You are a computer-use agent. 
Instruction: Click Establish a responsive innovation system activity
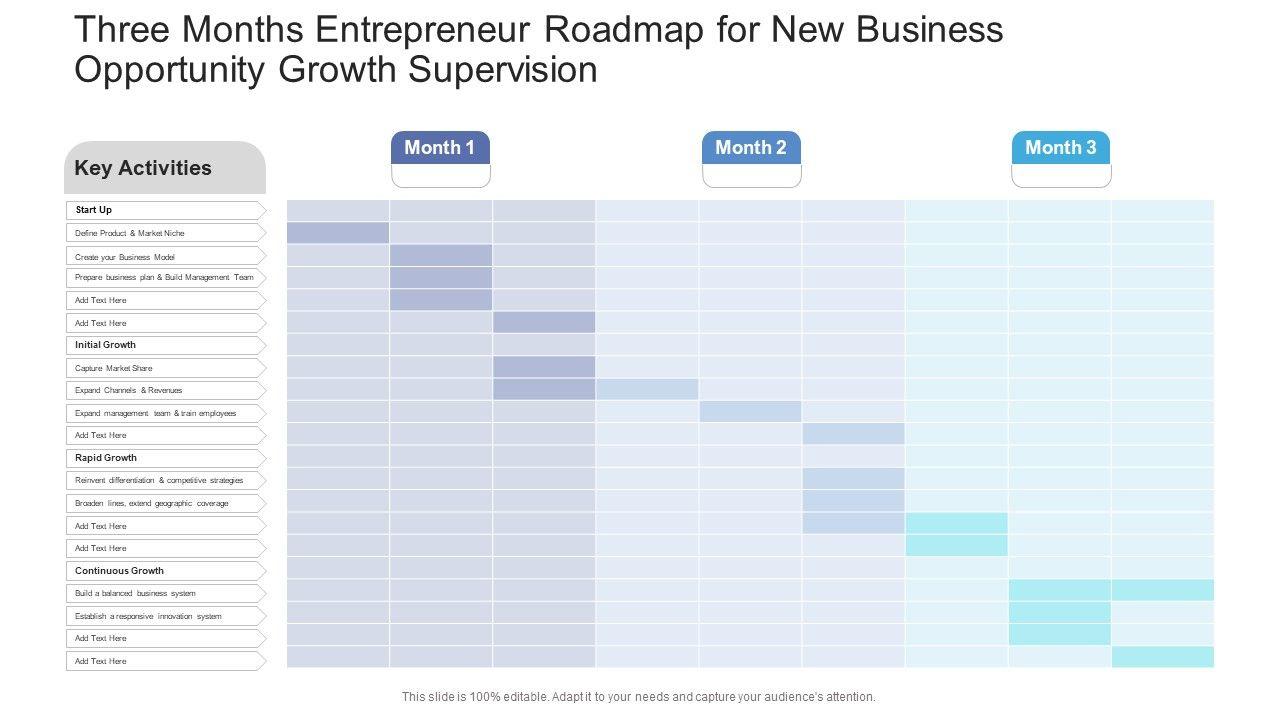point(148,616)
